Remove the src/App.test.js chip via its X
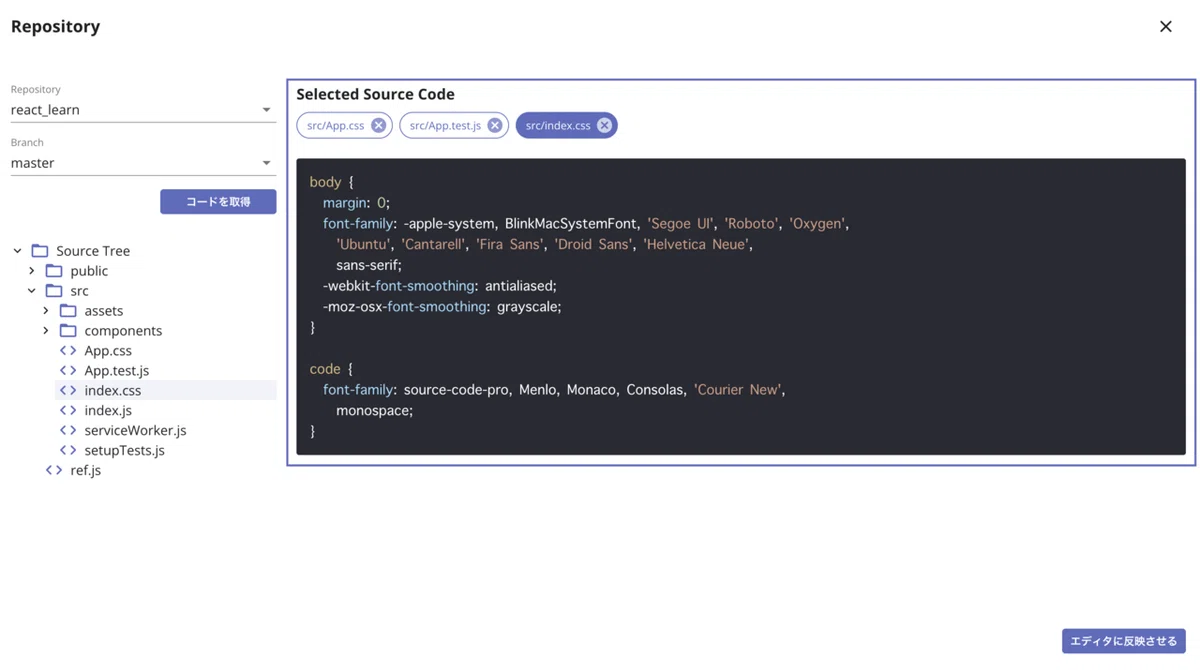1200x670 pixels. (495, 126)
